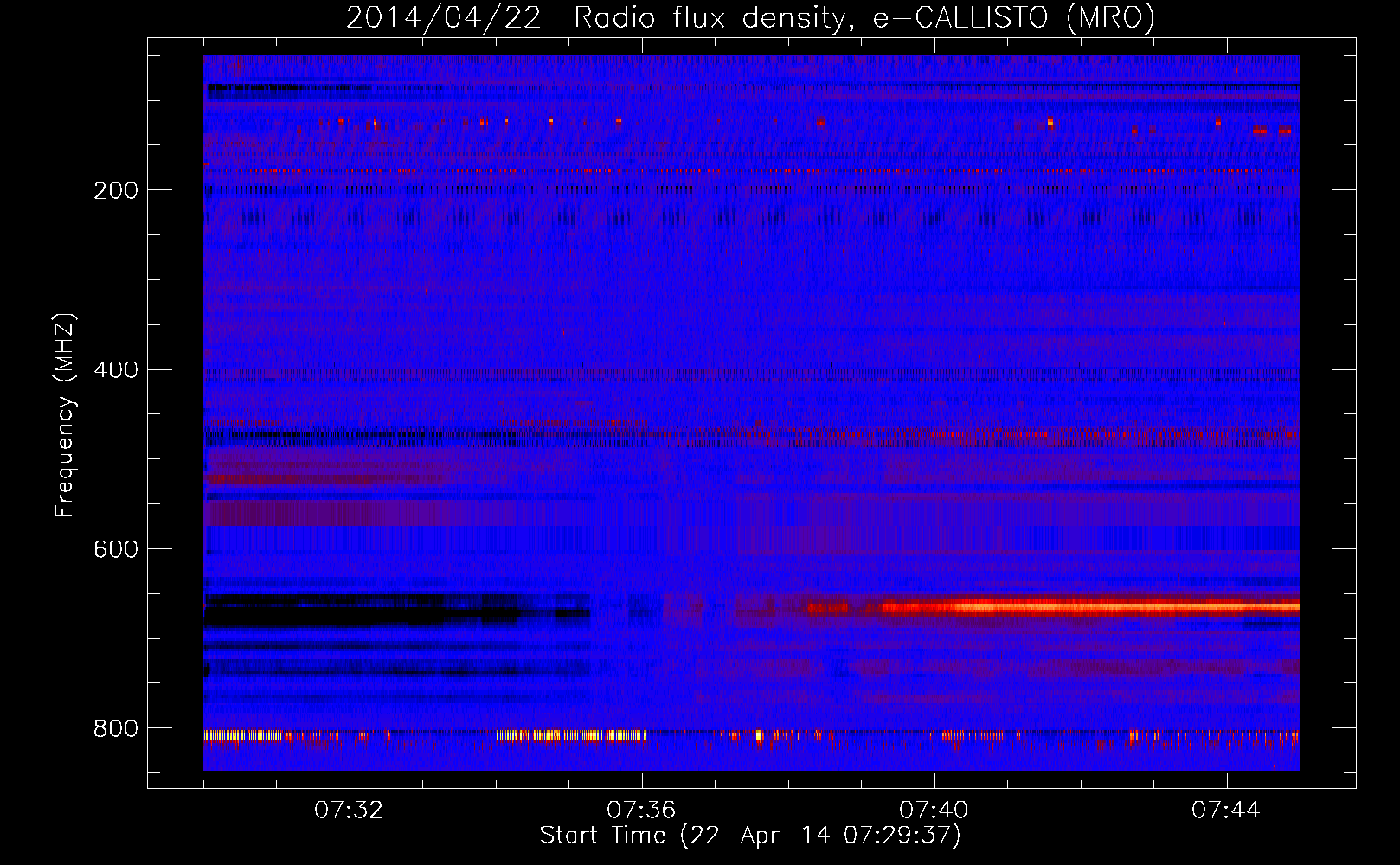The width and height of the screenshot is (1400, 865).
Task: Select the 800 frequency tick label
Action: pyautogui.click(x=116, y=729)
